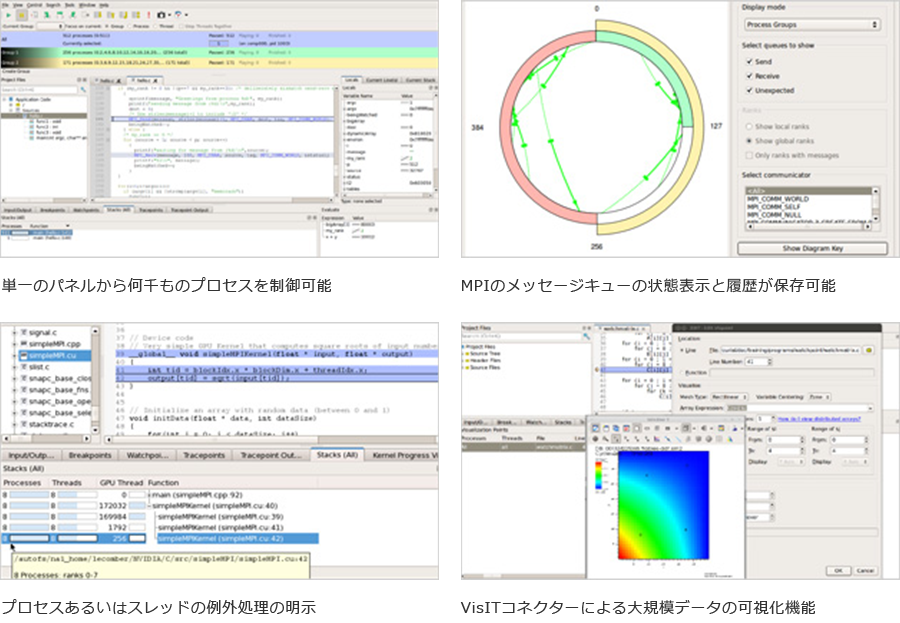Screen dimensions: 900x623
Task: Select MPI_COMM_SELF in communicator list
Action: coord(773,207)
